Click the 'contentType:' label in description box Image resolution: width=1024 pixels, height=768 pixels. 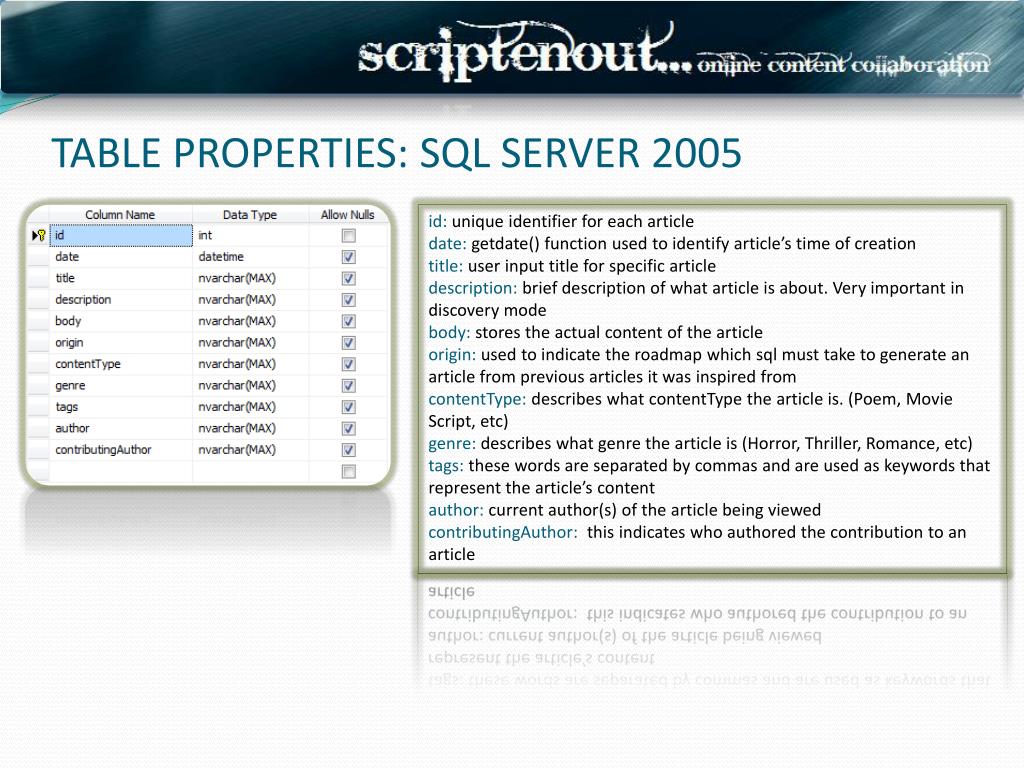pos(477,399)
